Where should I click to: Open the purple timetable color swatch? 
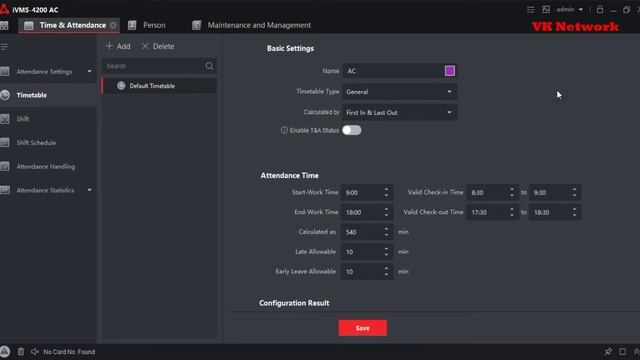pos(450,71)
